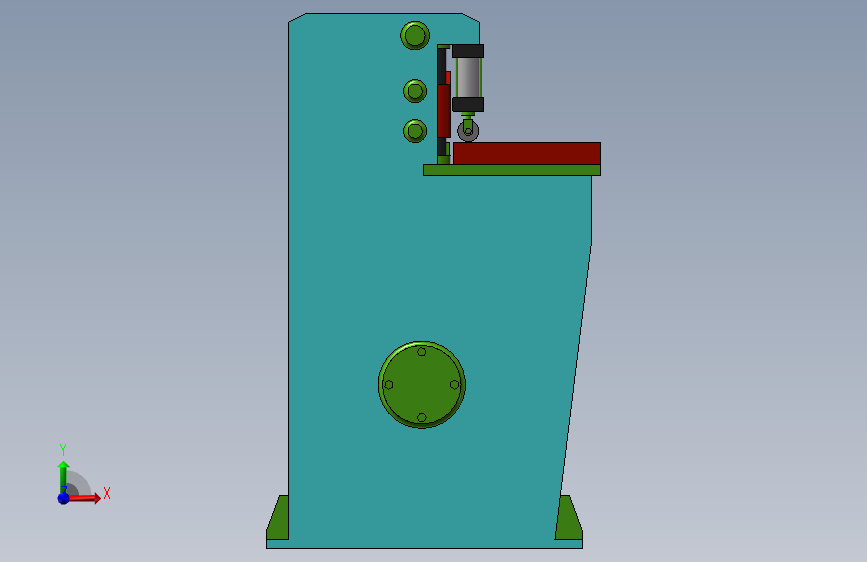Image resolution: width=867 pixels, height=562 pixels.
Task: Click the blue Z axis ball of triad
Action: pyautogui.click(x=64, y=498)
